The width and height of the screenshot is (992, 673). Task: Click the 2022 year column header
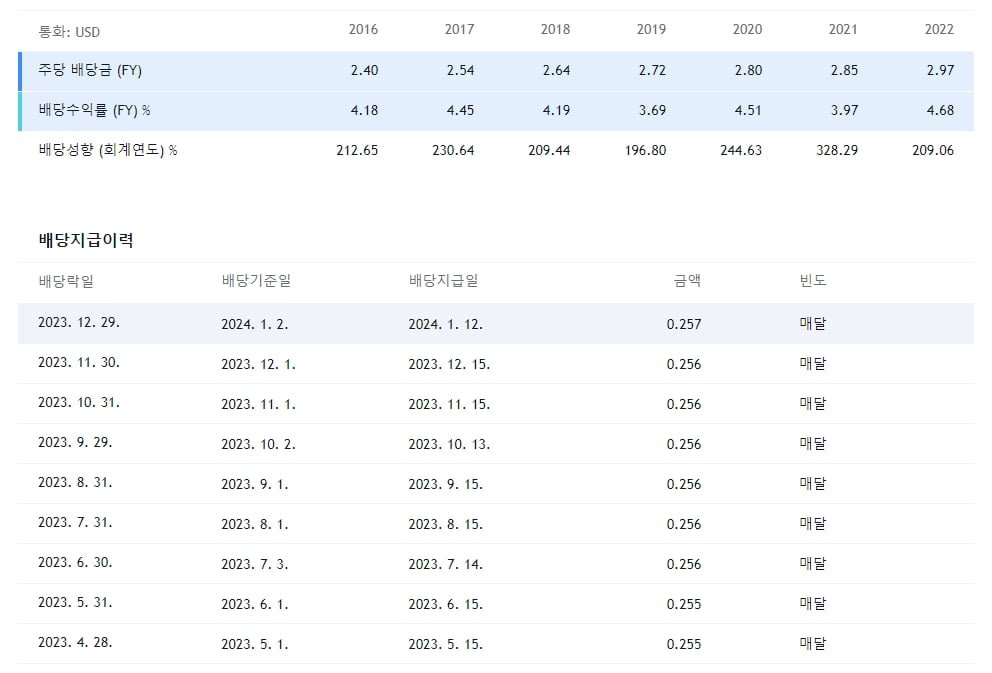[x=939, y=29]
